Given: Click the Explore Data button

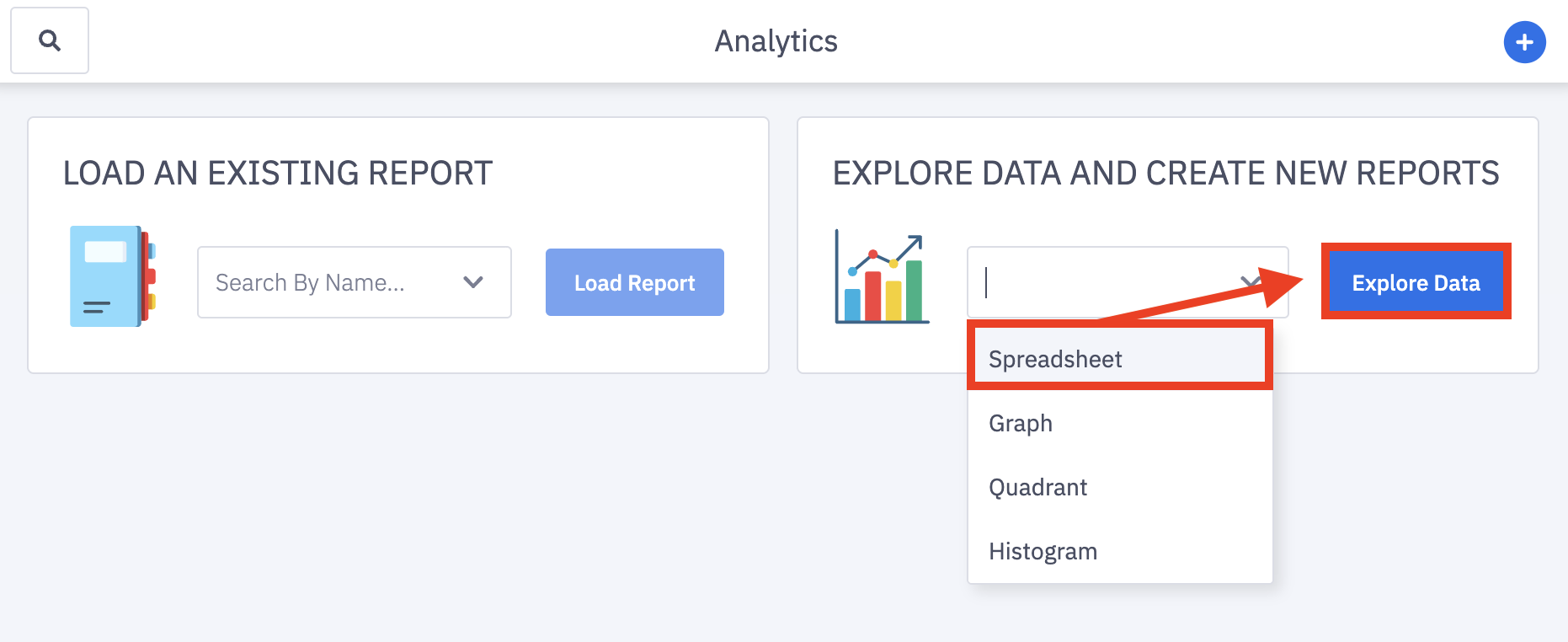Looking at the screenshot, I should (1416, 282).
